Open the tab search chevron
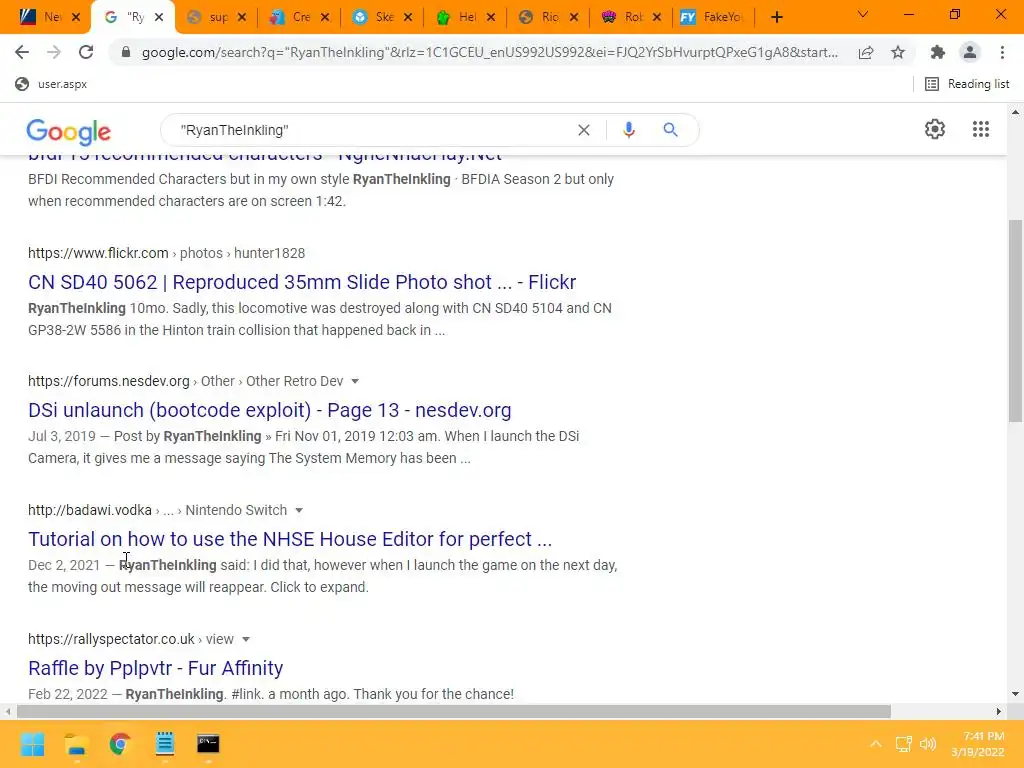The width and height of the screenshot is (1024, 768). pyautogui.click(x=863, y=14)
